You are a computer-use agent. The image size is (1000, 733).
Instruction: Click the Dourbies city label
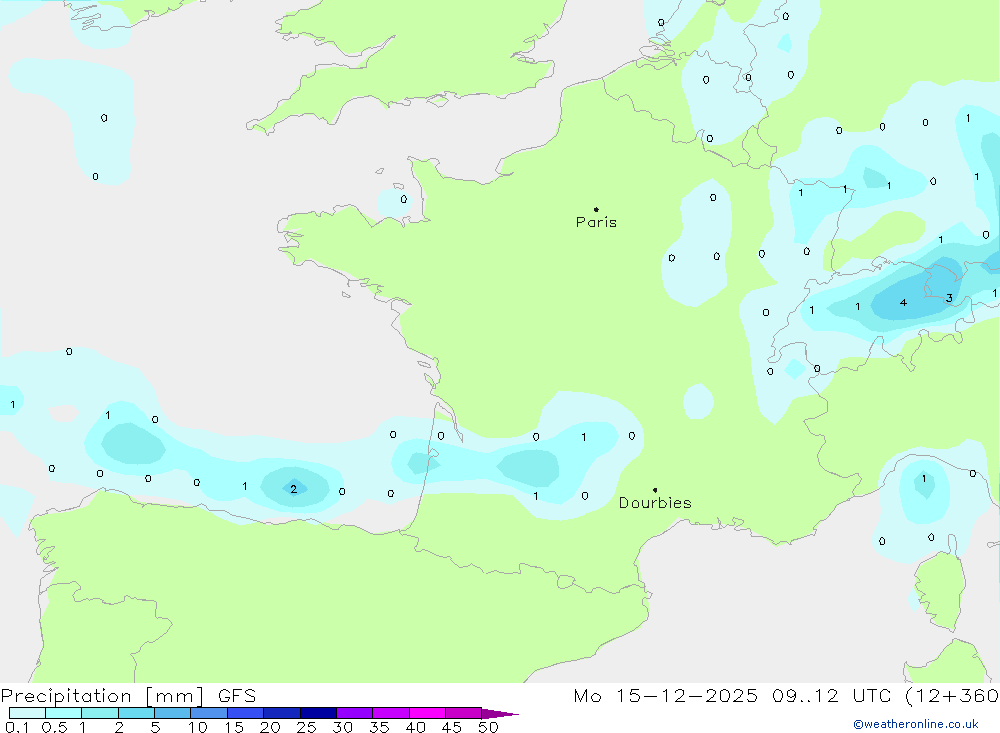[655, 503]
